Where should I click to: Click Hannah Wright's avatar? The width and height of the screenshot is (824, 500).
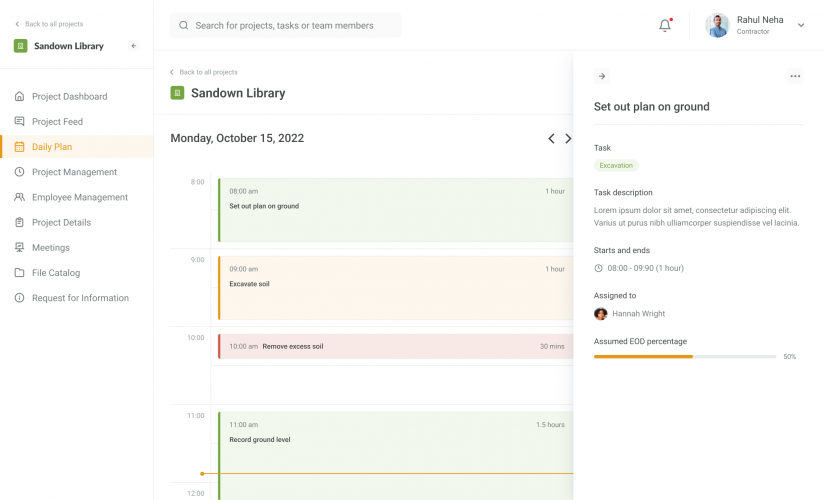coord(601,314)
